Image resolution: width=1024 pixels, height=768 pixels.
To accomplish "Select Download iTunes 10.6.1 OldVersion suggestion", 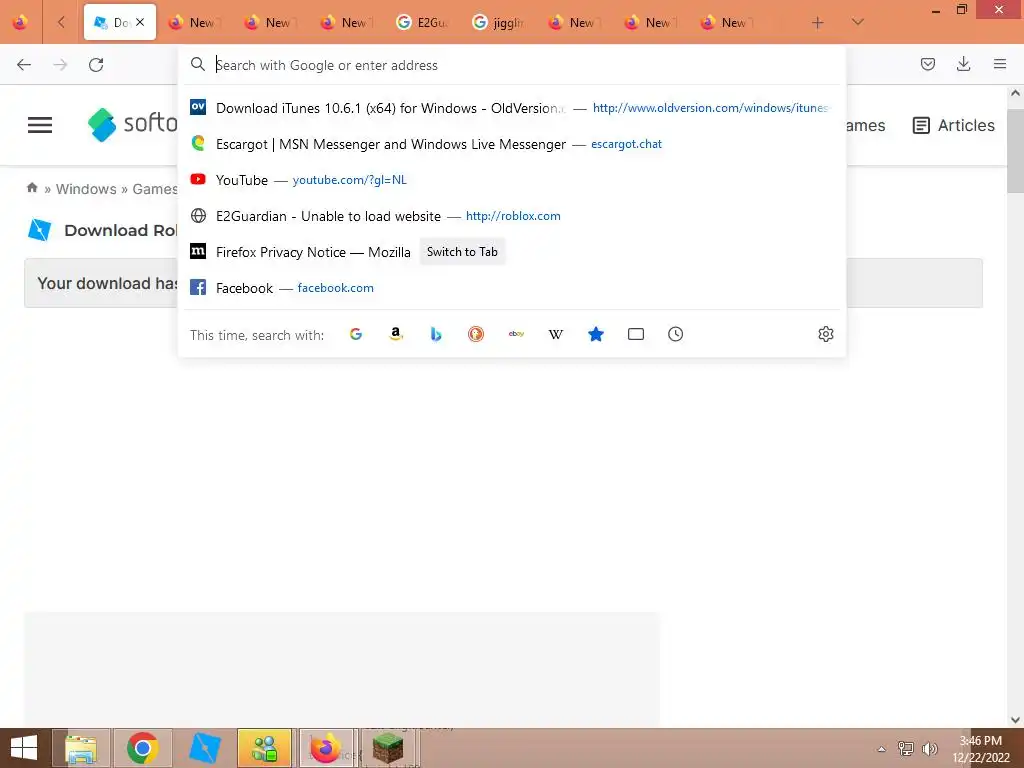I will point(512,108).
